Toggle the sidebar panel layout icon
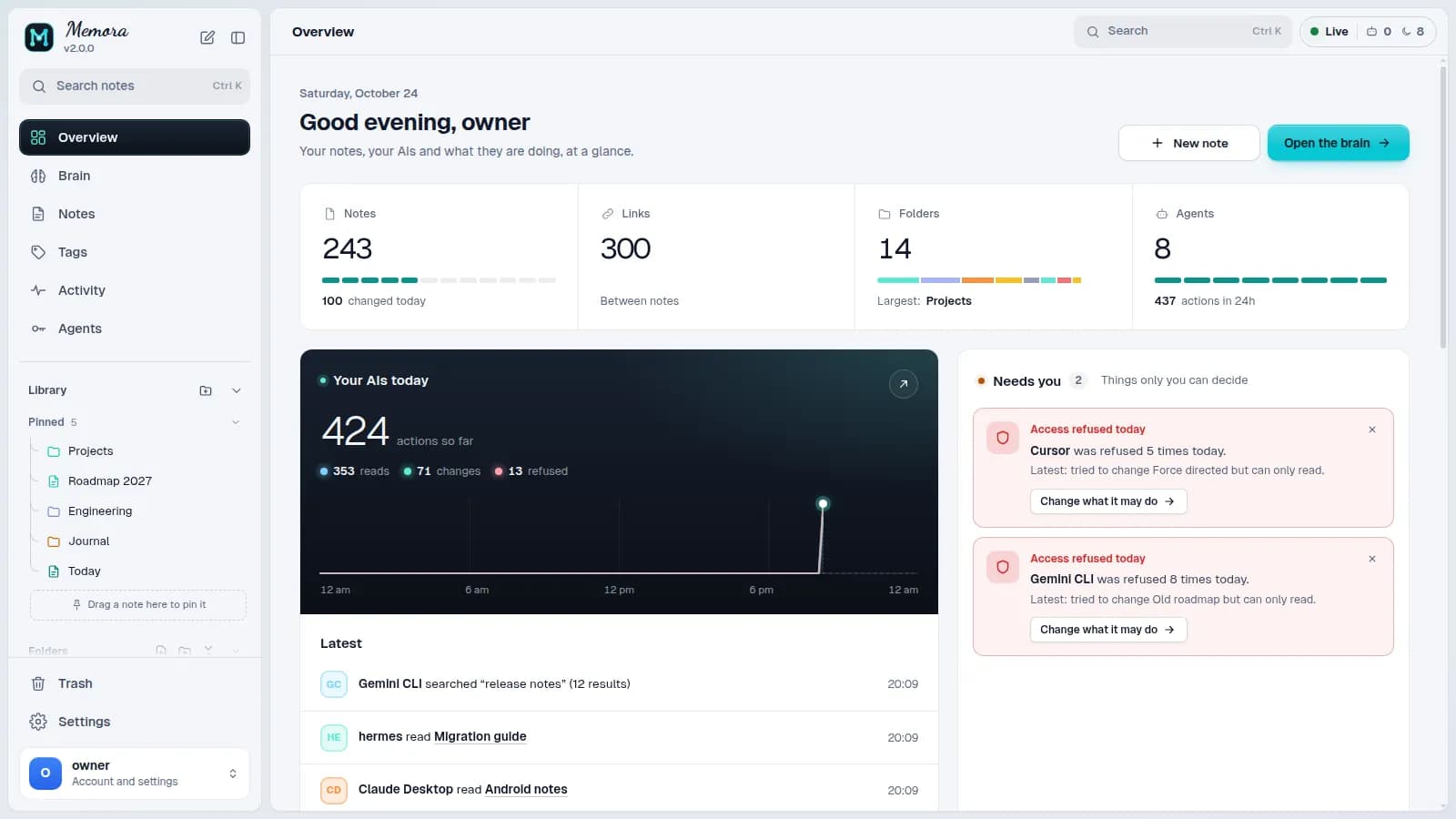The image size is (1456, 819). (238, 37)
